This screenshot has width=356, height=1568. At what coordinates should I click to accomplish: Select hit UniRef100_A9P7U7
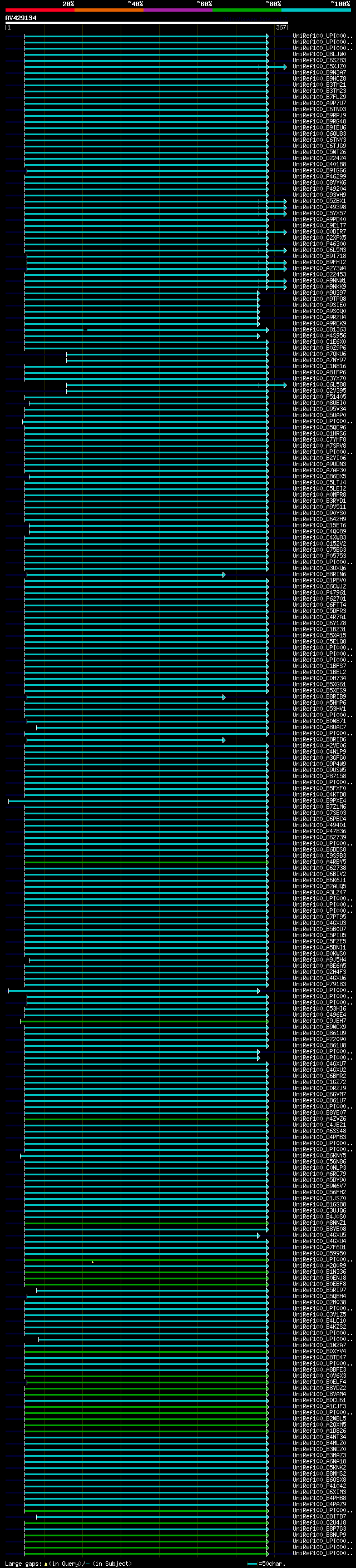pyautogui.click(x=319, y=103)
